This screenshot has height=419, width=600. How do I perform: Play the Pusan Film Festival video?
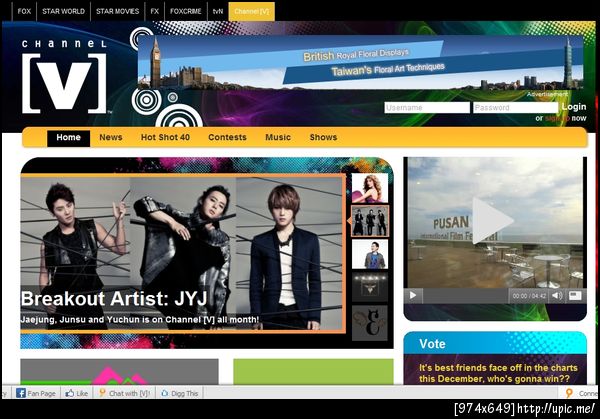pyautogui.click(x=493, y=220)
